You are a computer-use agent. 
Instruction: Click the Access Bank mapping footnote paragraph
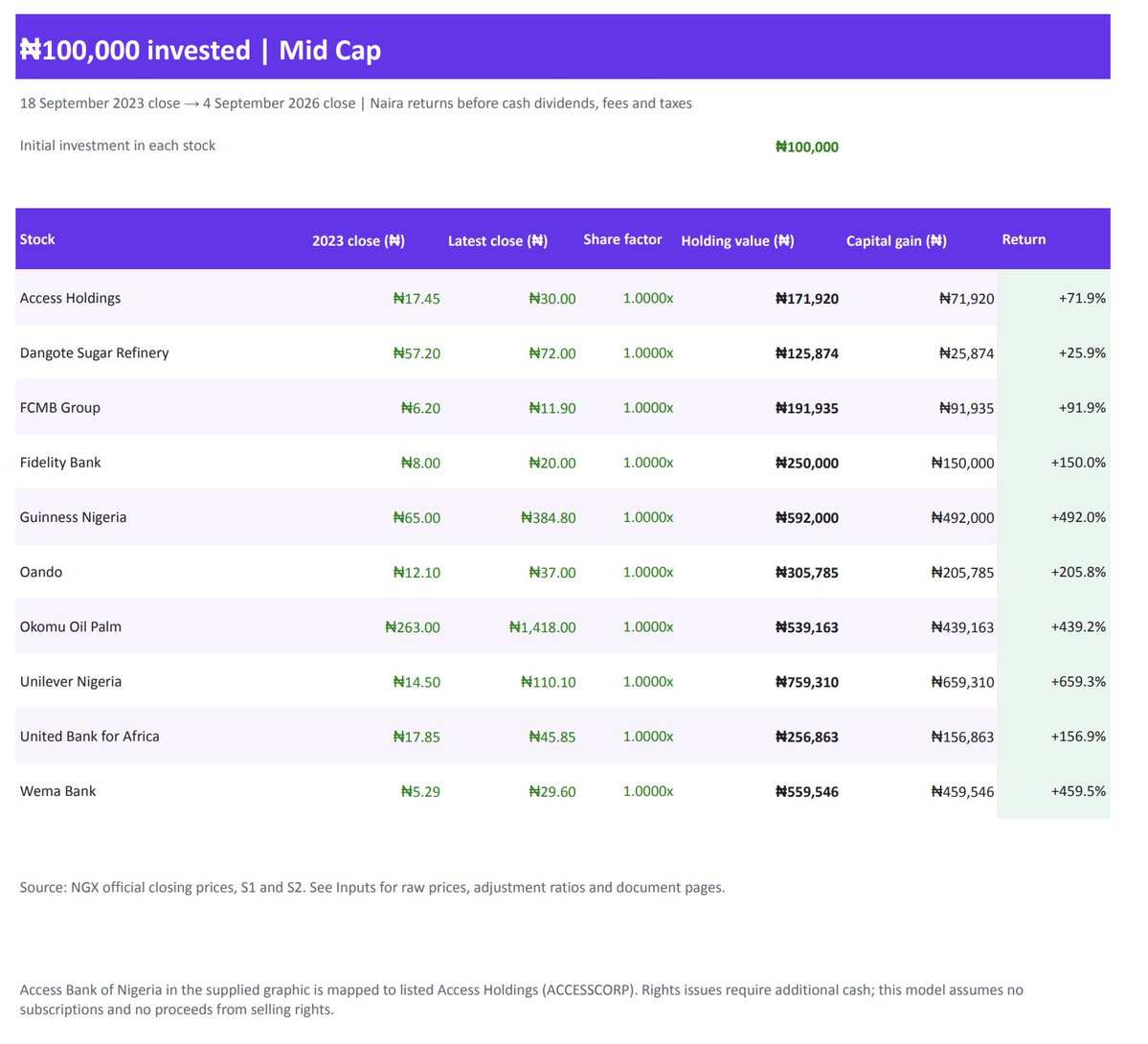coord(521,999)
